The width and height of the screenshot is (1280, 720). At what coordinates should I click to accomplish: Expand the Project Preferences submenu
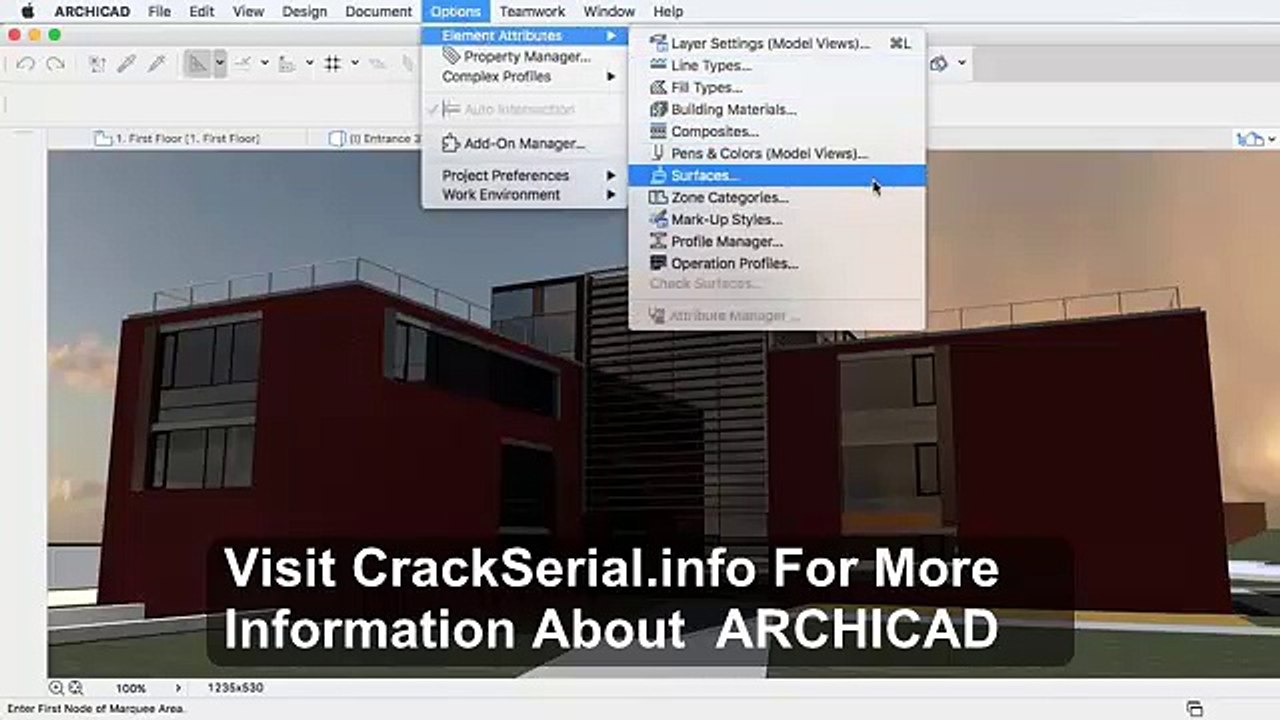click(x=524, y=175)
